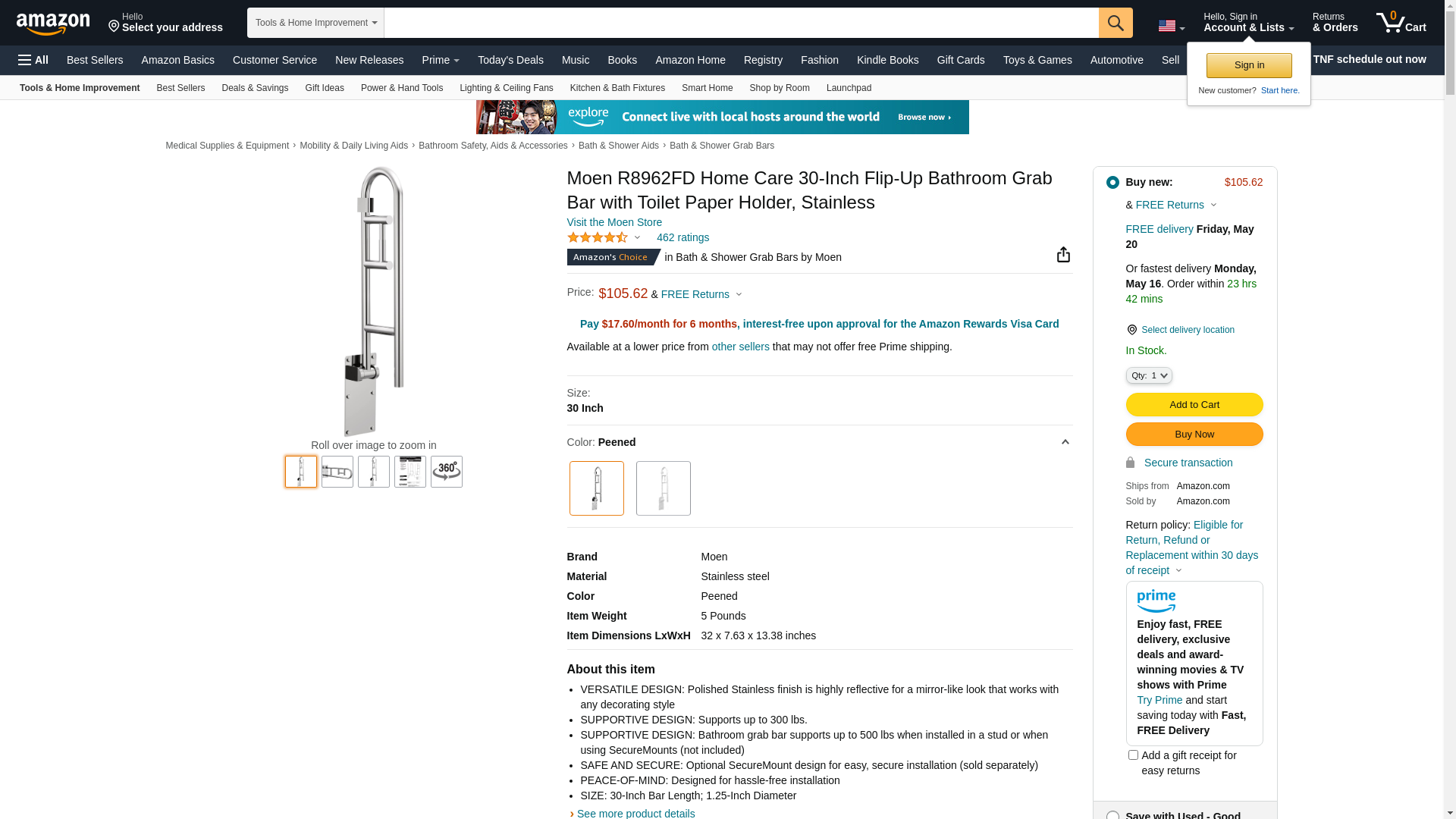1456x819 pixels.
Task: Click the US flag language selector
Action: [1172, 27]
